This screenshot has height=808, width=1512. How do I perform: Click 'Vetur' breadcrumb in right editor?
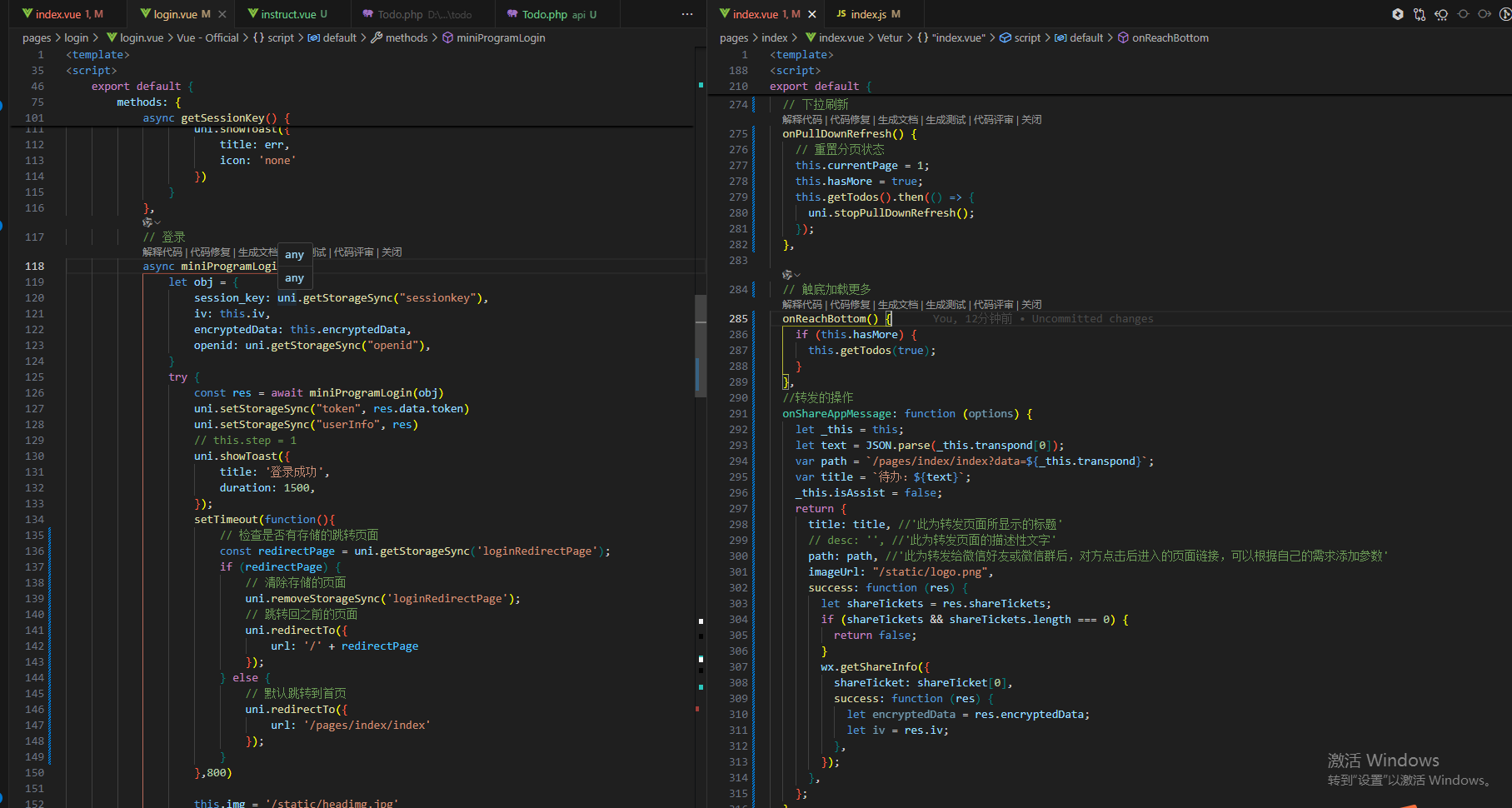point(890,37)
